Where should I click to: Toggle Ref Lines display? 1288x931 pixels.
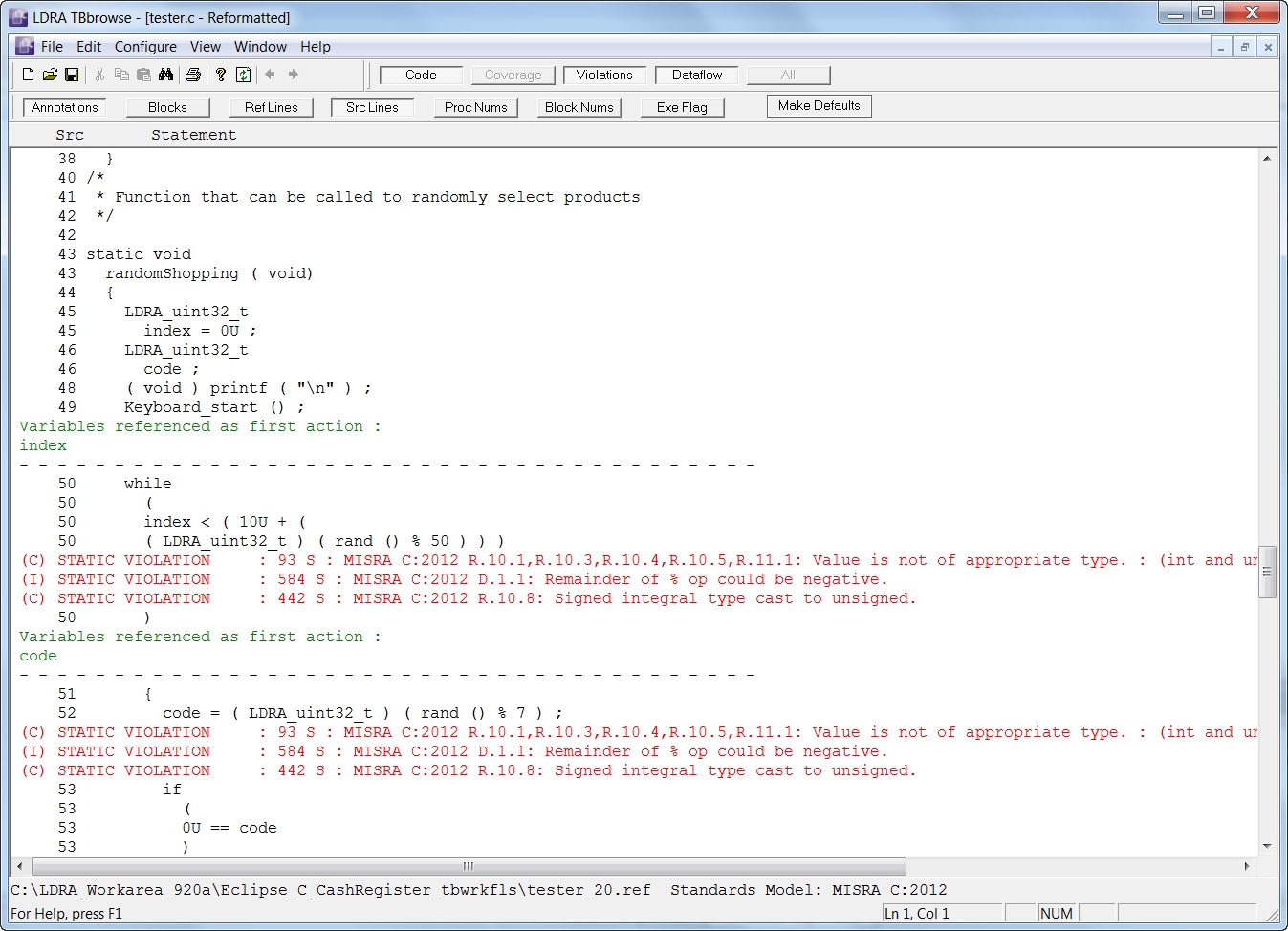coord(271,107)
